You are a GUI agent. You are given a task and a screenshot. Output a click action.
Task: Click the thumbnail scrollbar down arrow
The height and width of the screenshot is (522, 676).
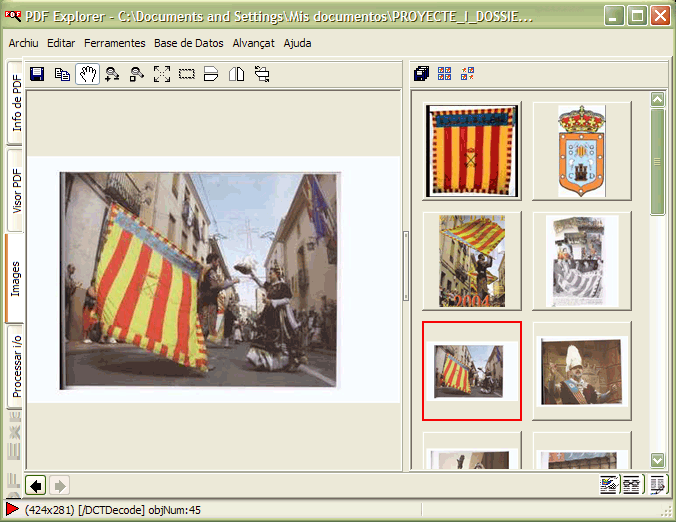(x=657, y=460)
